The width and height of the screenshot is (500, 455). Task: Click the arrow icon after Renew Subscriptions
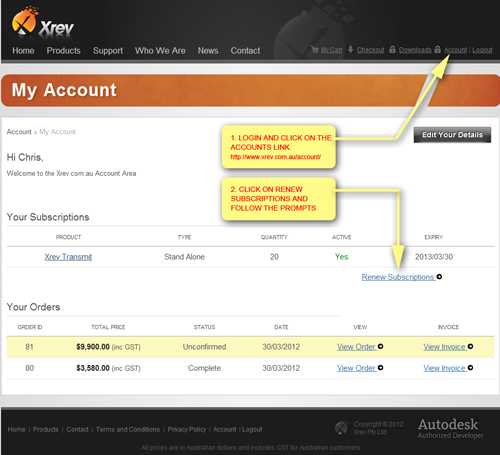coord(439,277)
